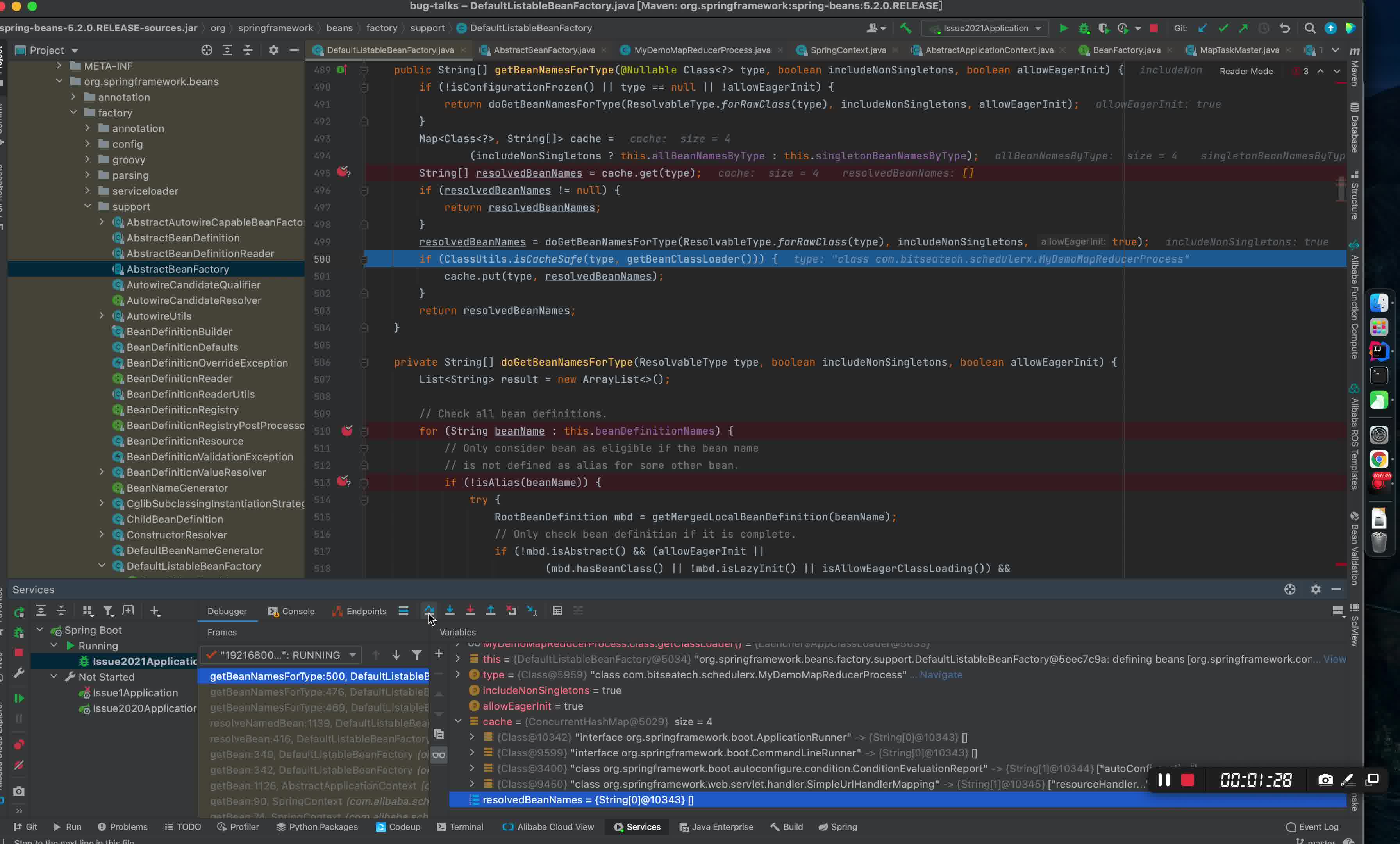
Task: Collapse the cache variable node
Action: click(458, 721)
